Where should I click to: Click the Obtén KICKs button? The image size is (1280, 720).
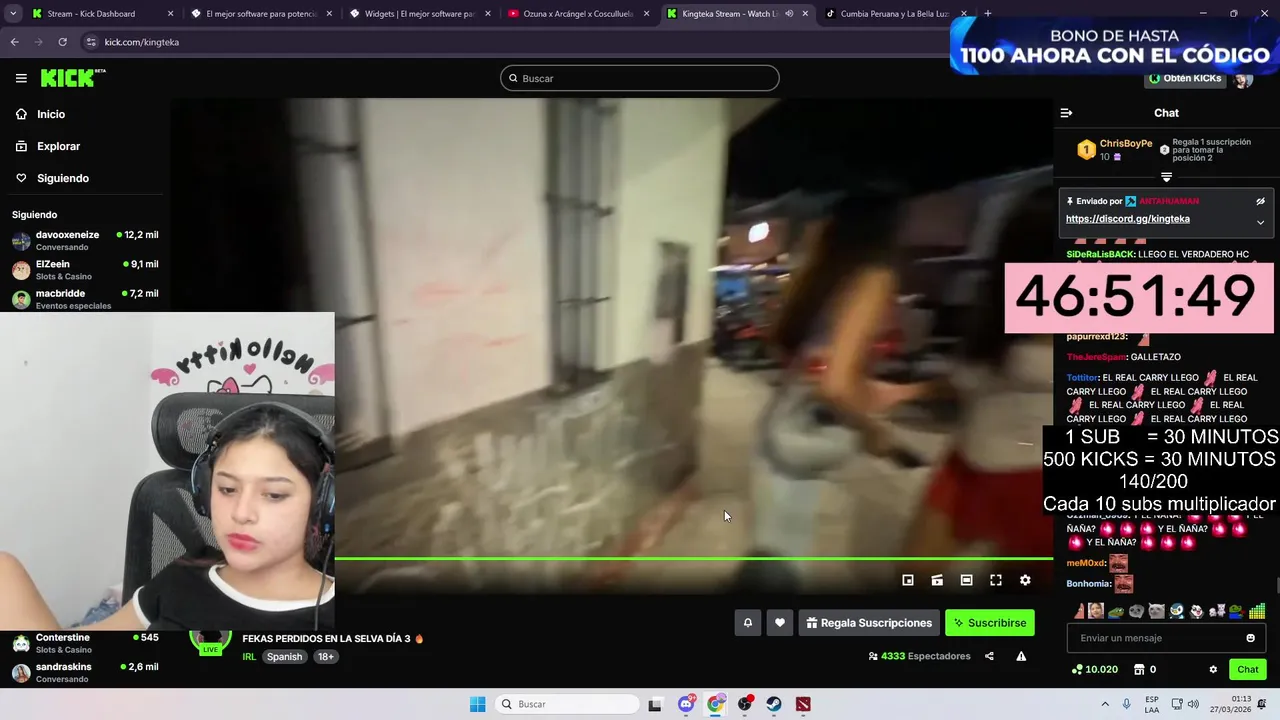tap(1184, 78)
